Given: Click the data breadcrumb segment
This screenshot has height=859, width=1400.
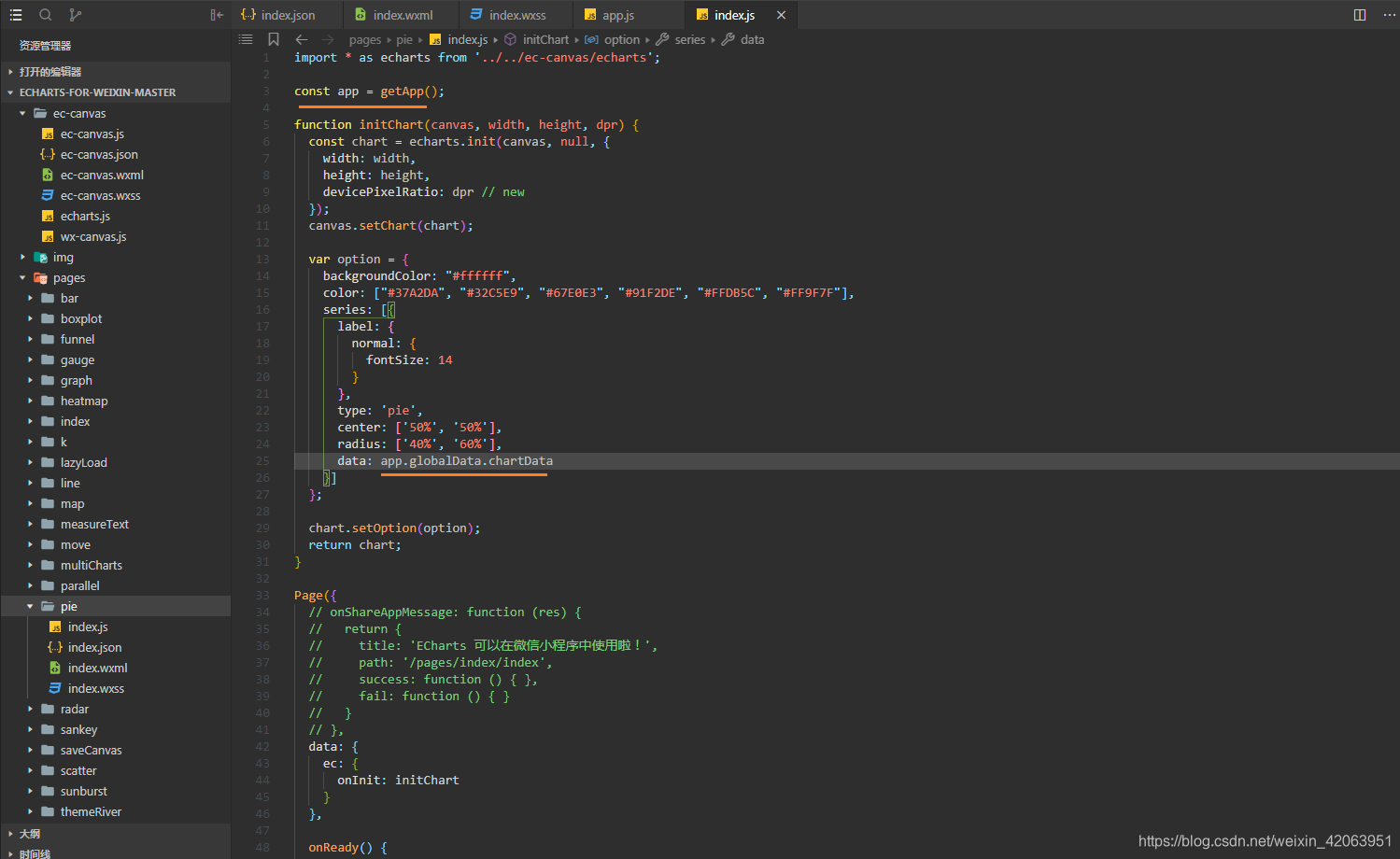Looking at the screenshot, I should pyautogui.click(x=753, y=39).
